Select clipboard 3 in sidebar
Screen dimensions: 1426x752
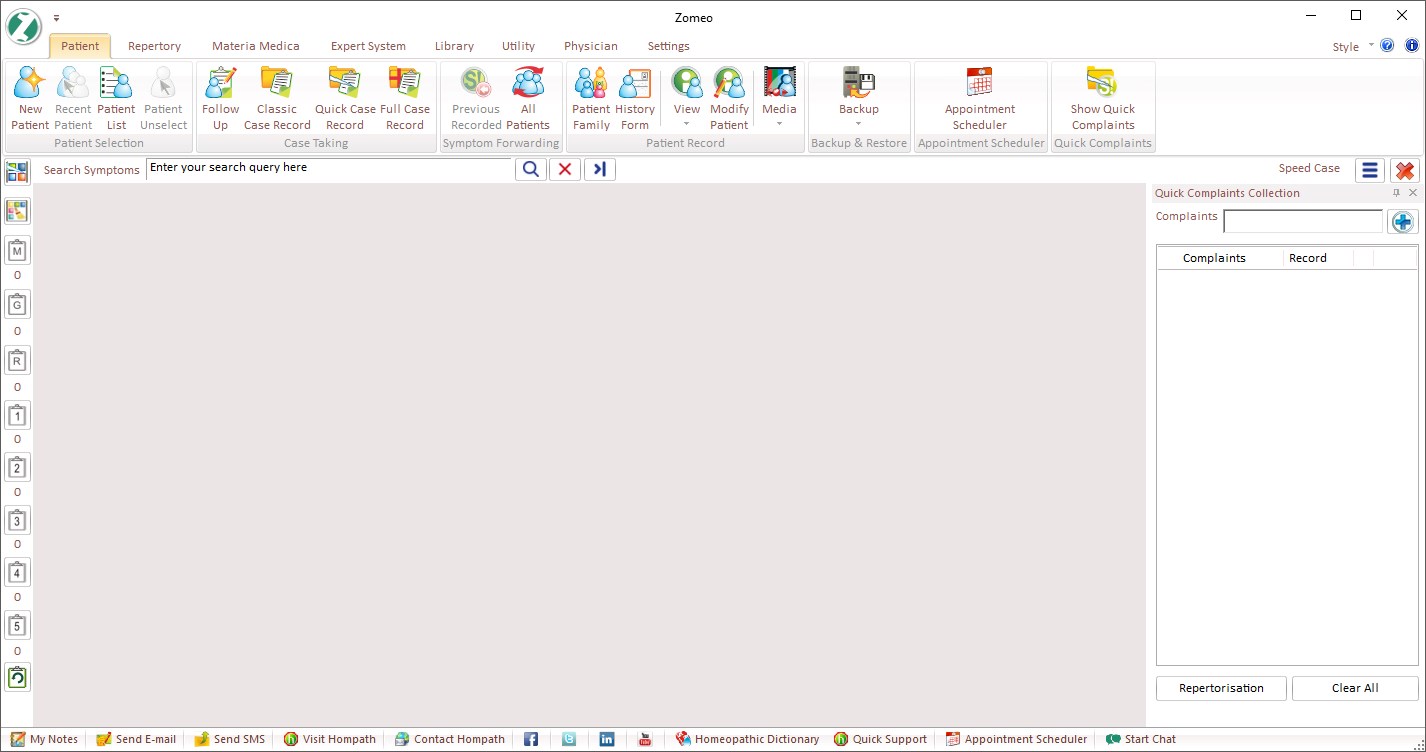point(17,520)
